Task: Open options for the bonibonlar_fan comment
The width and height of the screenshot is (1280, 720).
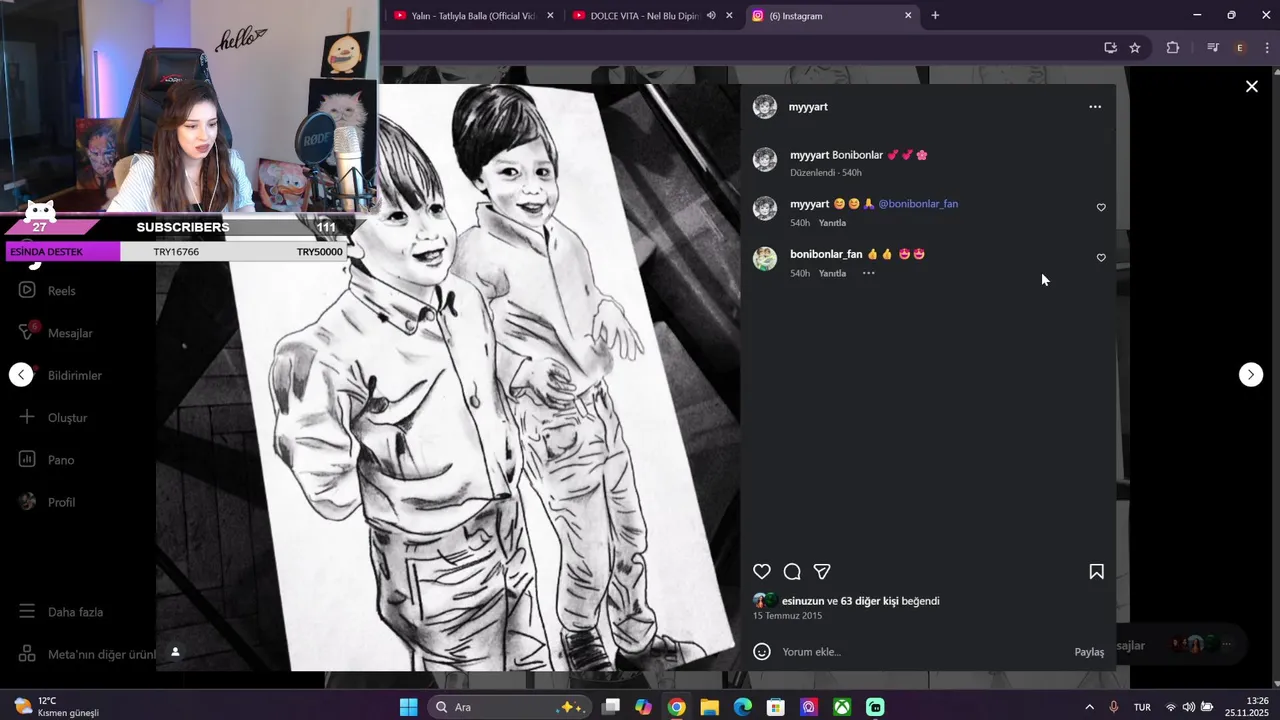Action: [x=868, y=273]
